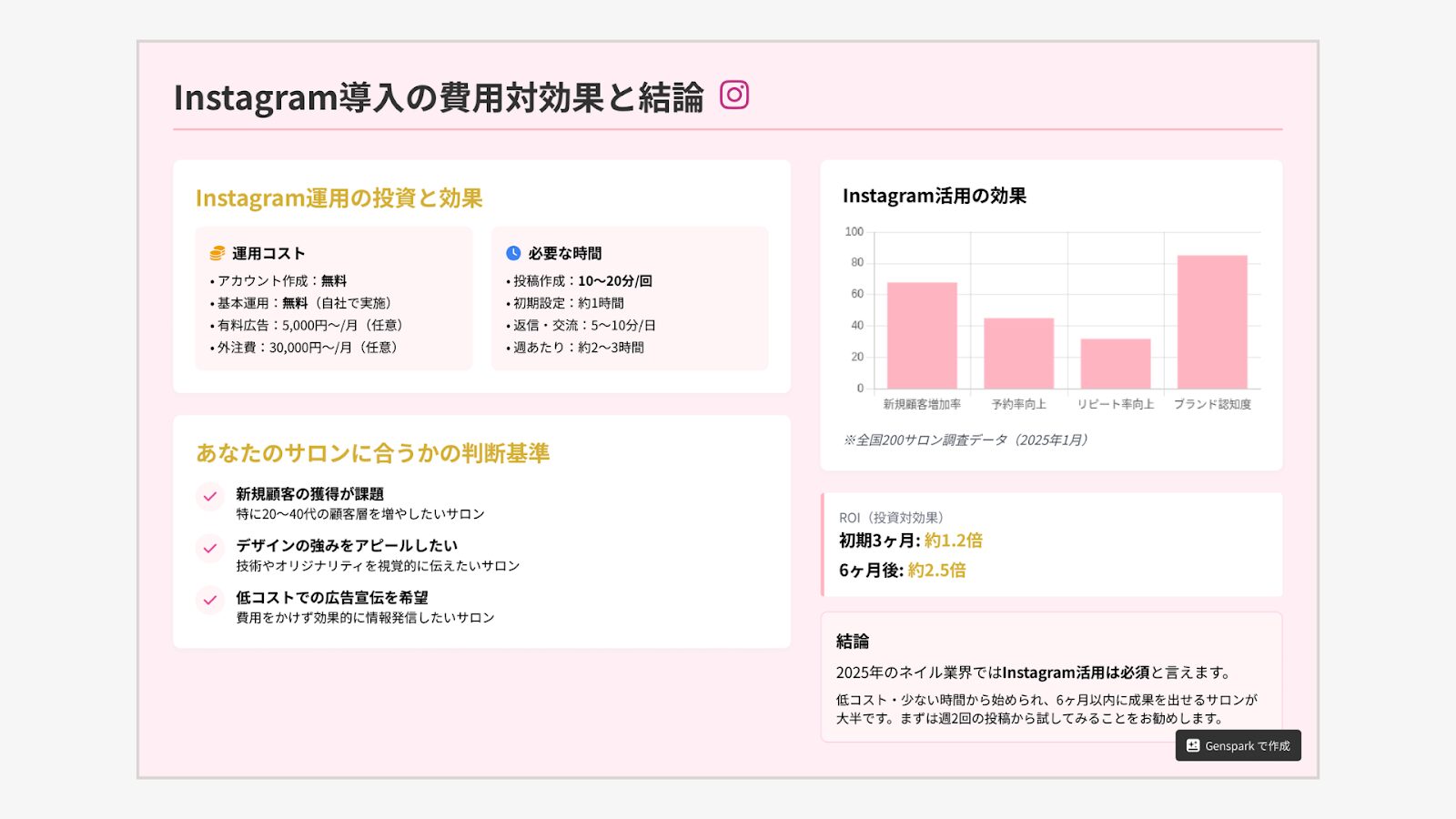Click the 予約率向上 bar in the chart
This screenshot has height=819, width=1456.
(1019, 353)
